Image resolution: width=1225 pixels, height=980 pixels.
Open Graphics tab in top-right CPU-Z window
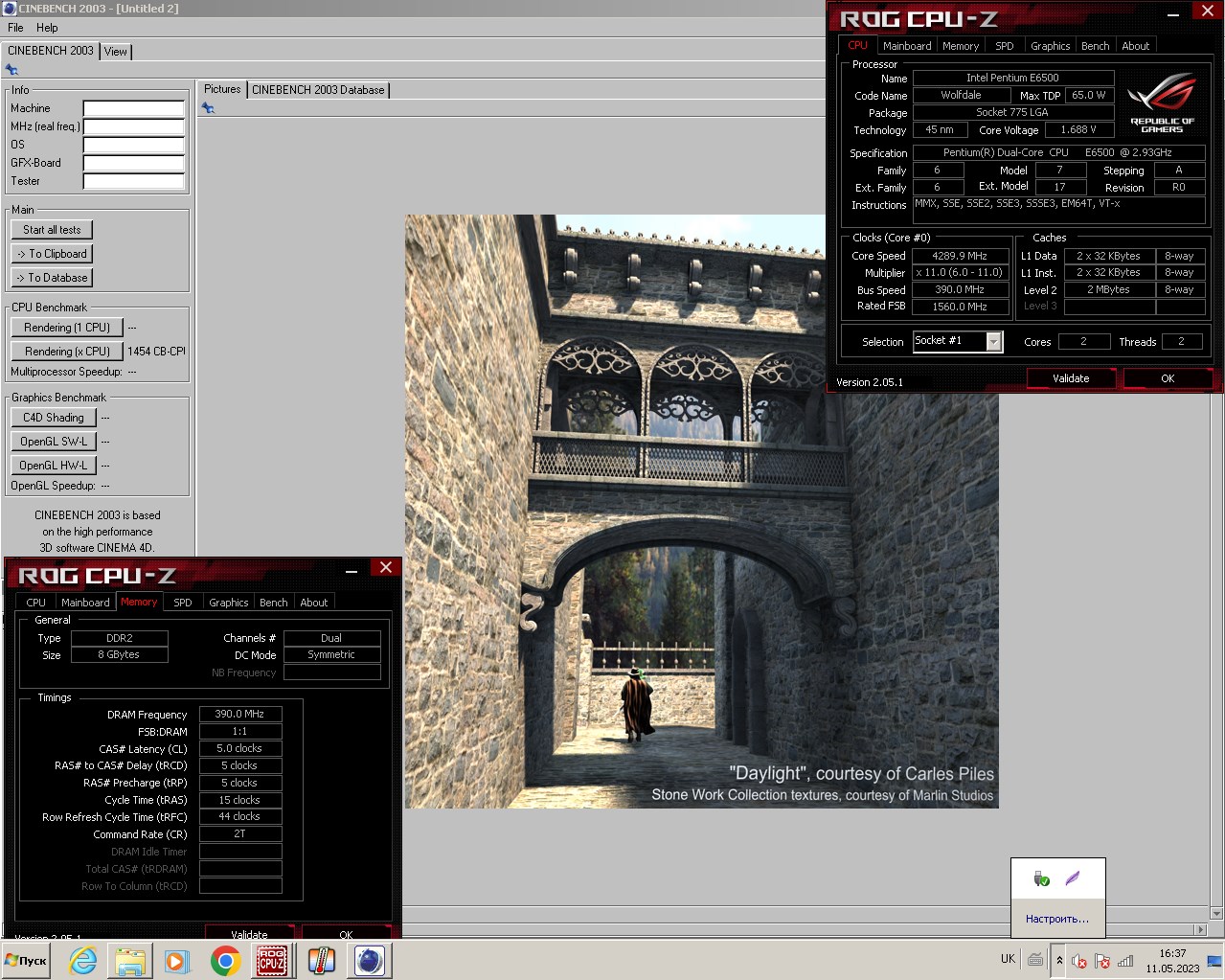1051,46
